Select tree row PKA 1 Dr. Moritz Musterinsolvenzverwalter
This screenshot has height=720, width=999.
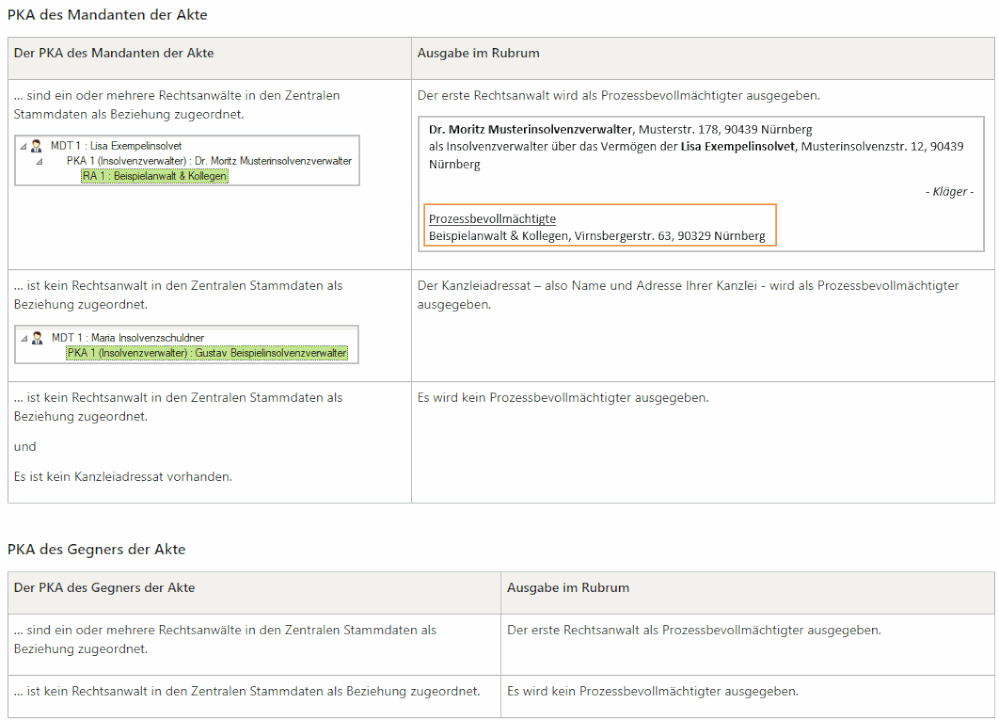[209, 161]
